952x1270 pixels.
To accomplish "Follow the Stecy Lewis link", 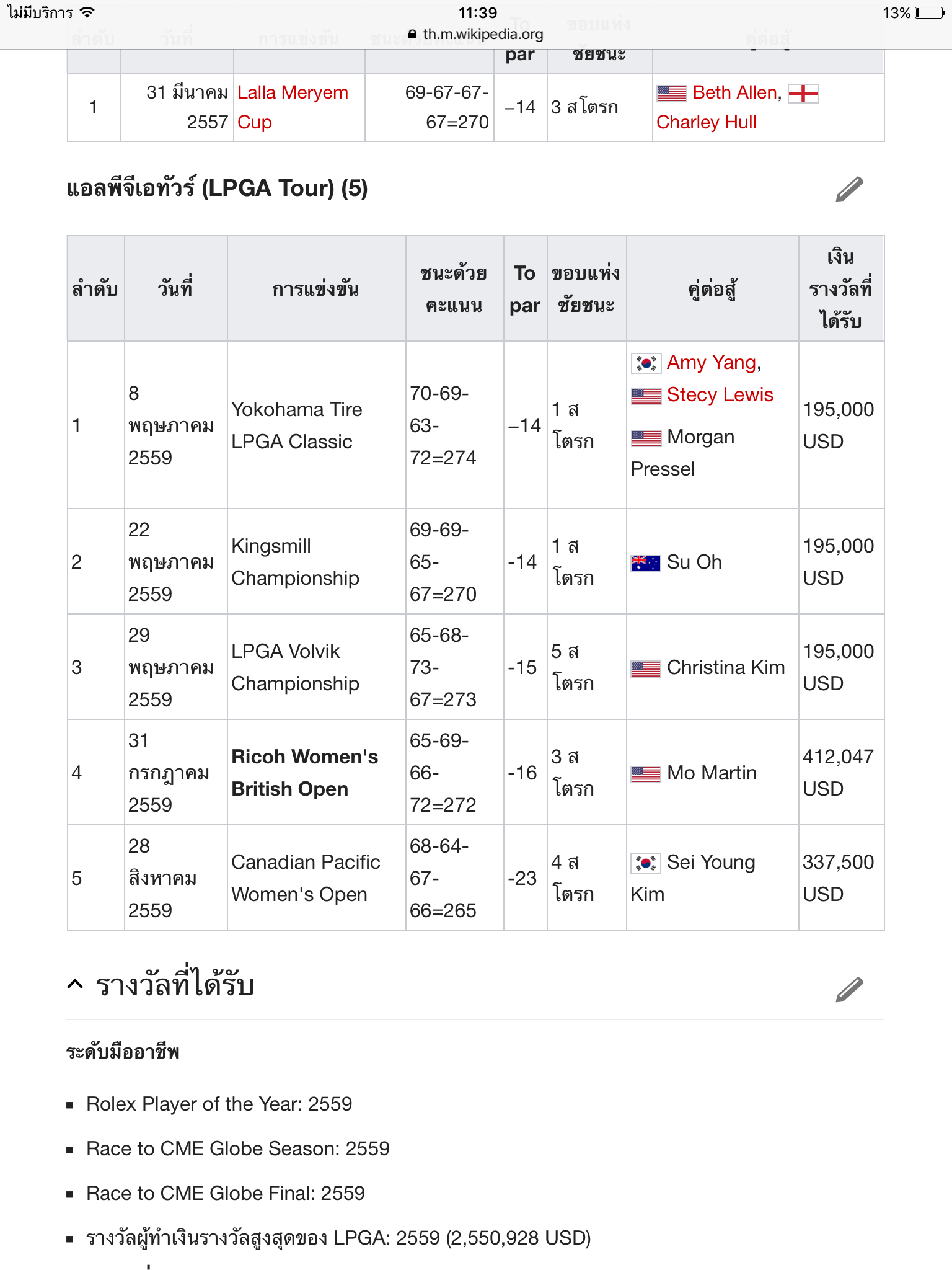I will 720,394.
